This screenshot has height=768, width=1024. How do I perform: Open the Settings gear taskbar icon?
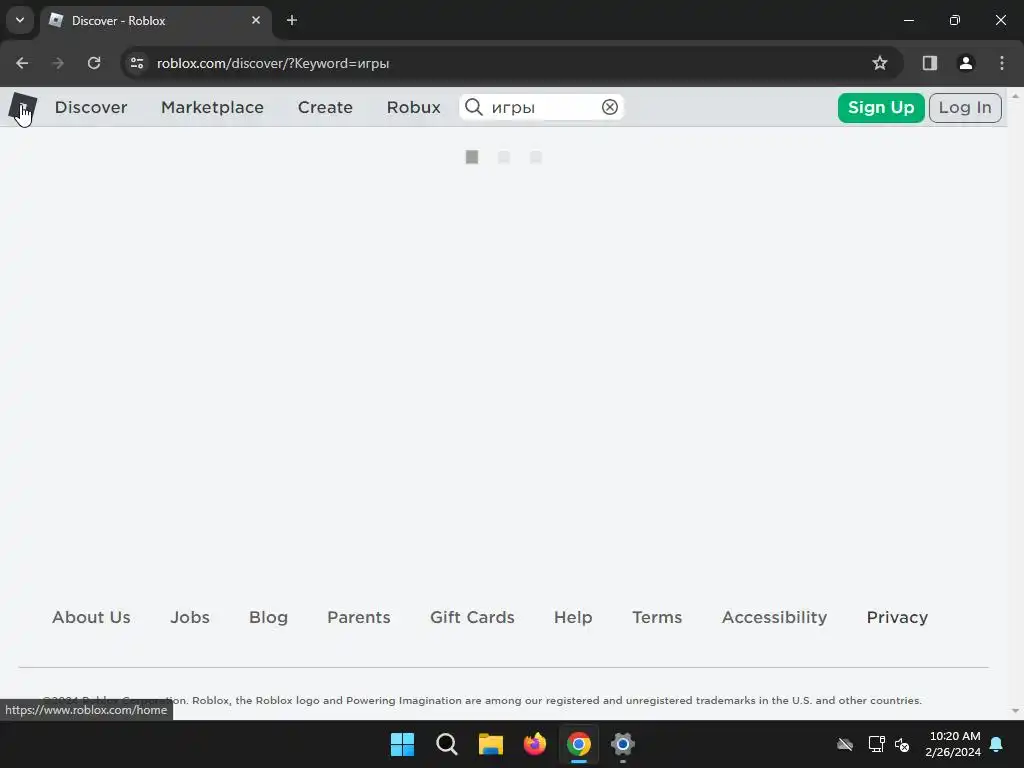pos(623,744)
